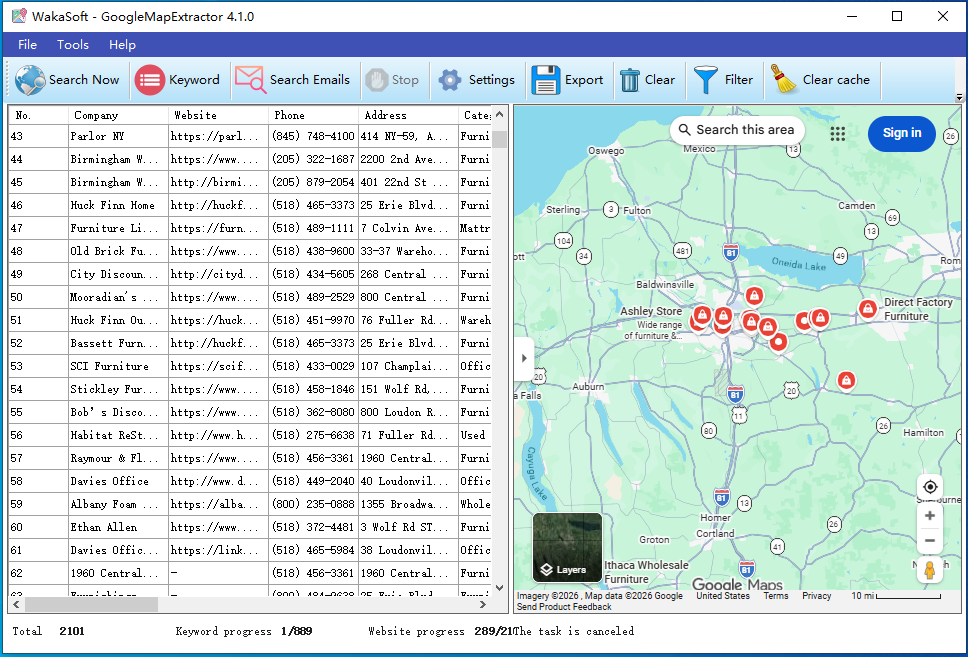Show your location on the map

pyautogui.click(x=930, y=487)
